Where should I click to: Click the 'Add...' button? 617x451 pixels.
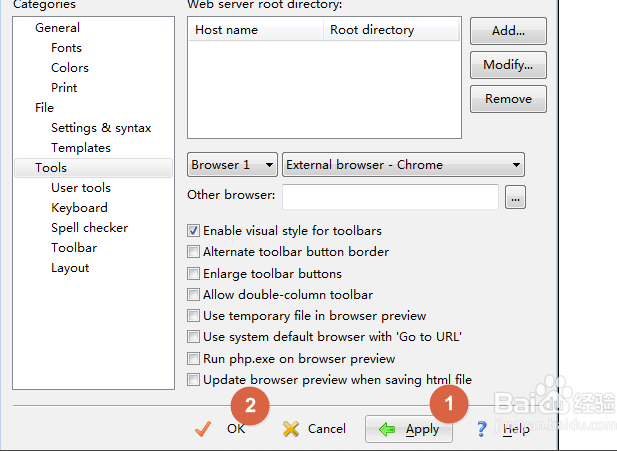508,31
